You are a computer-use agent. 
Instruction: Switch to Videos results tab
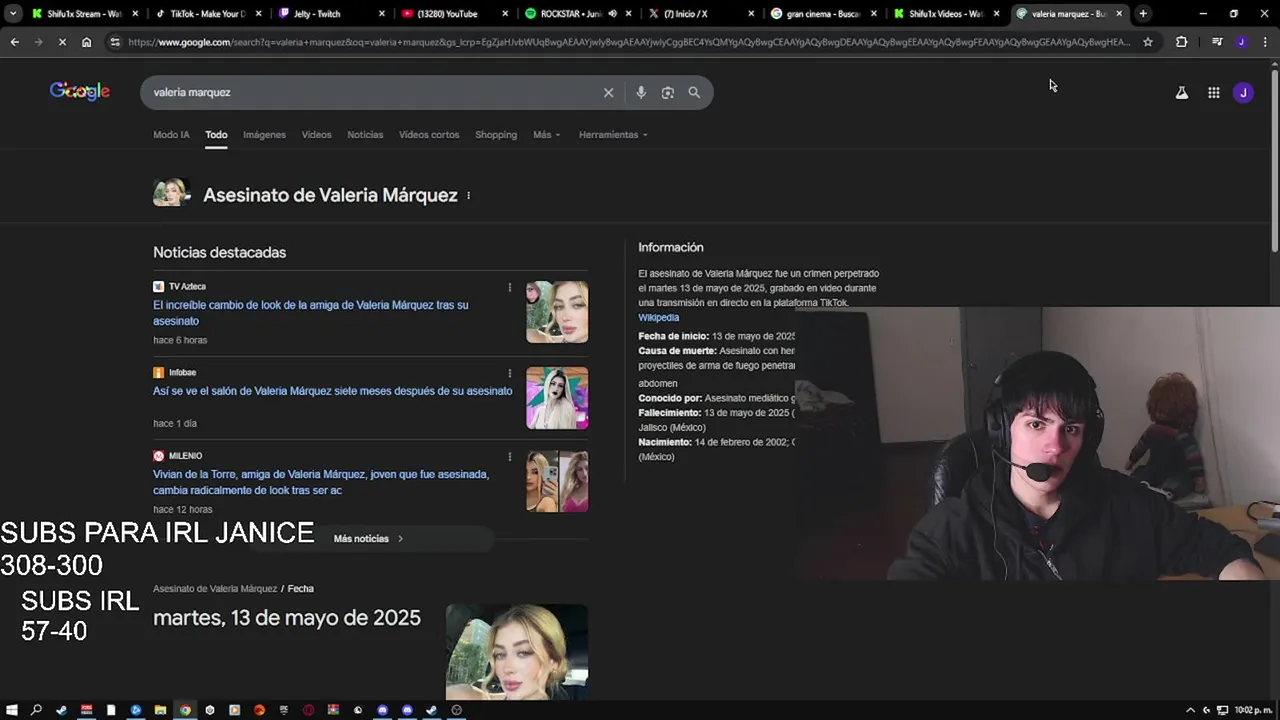point(316,135)
